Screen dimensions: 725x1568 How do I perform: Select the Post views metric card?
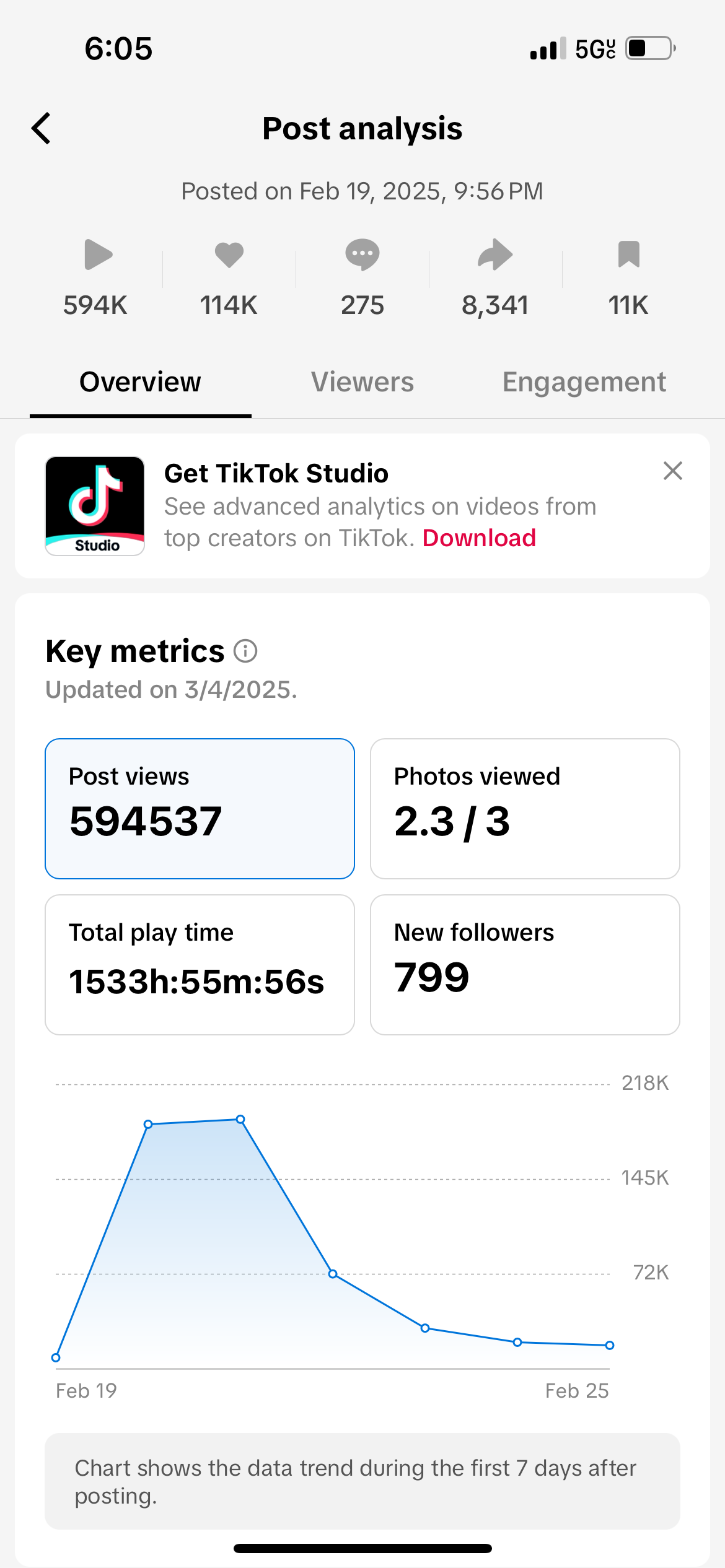click(200, 808)
